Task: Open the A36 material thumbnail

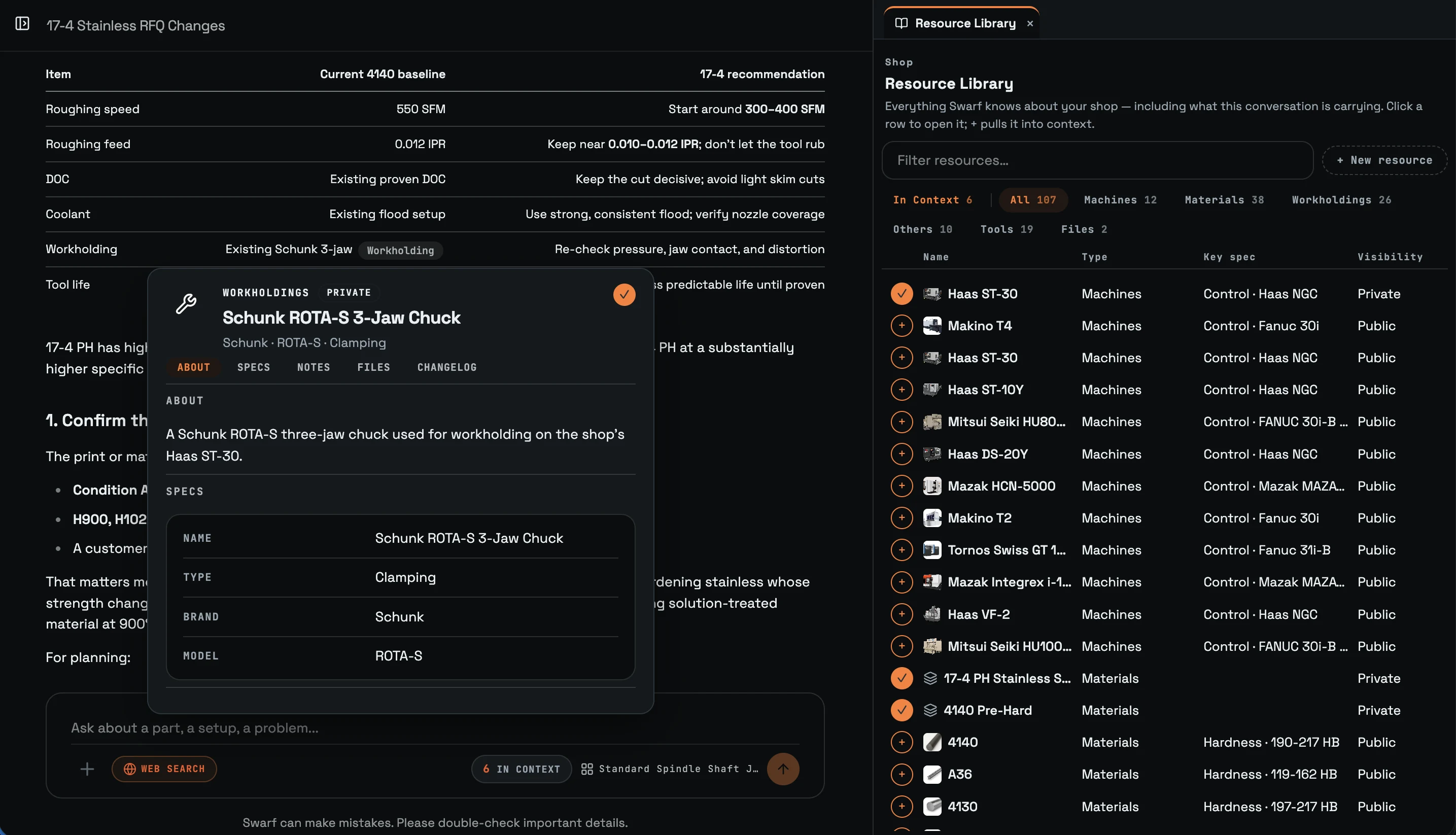Action: (932, 775)
